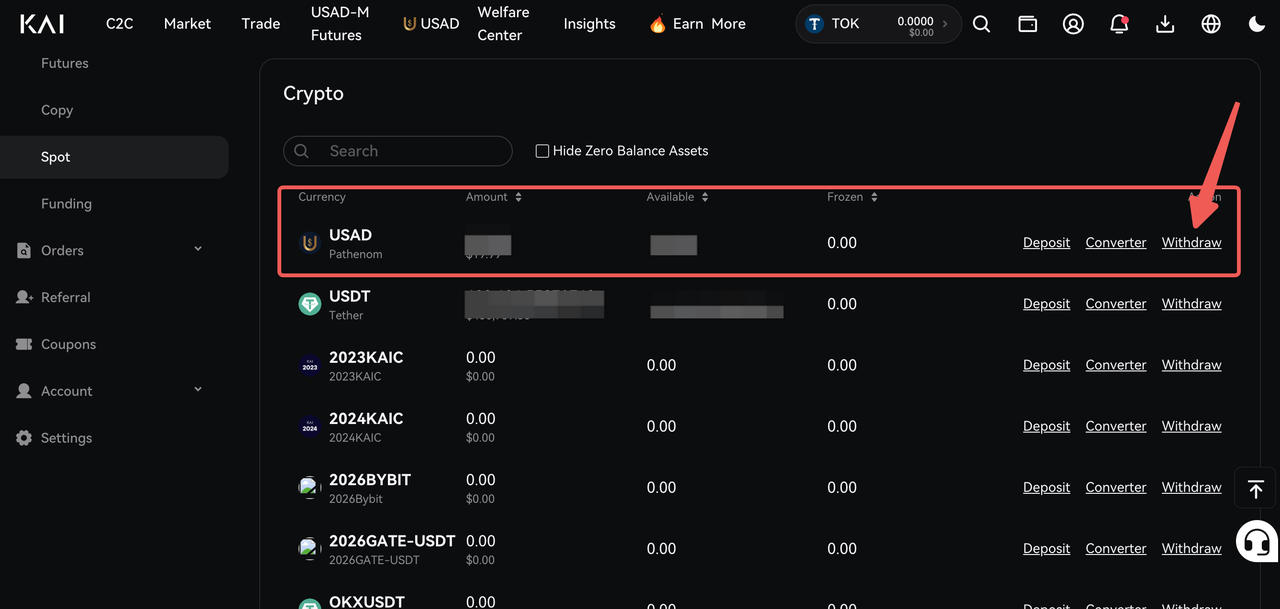This screenshot has width=1280, height=609.
Task: Click the 2026BYBIT coin icon
Action: 310,487
